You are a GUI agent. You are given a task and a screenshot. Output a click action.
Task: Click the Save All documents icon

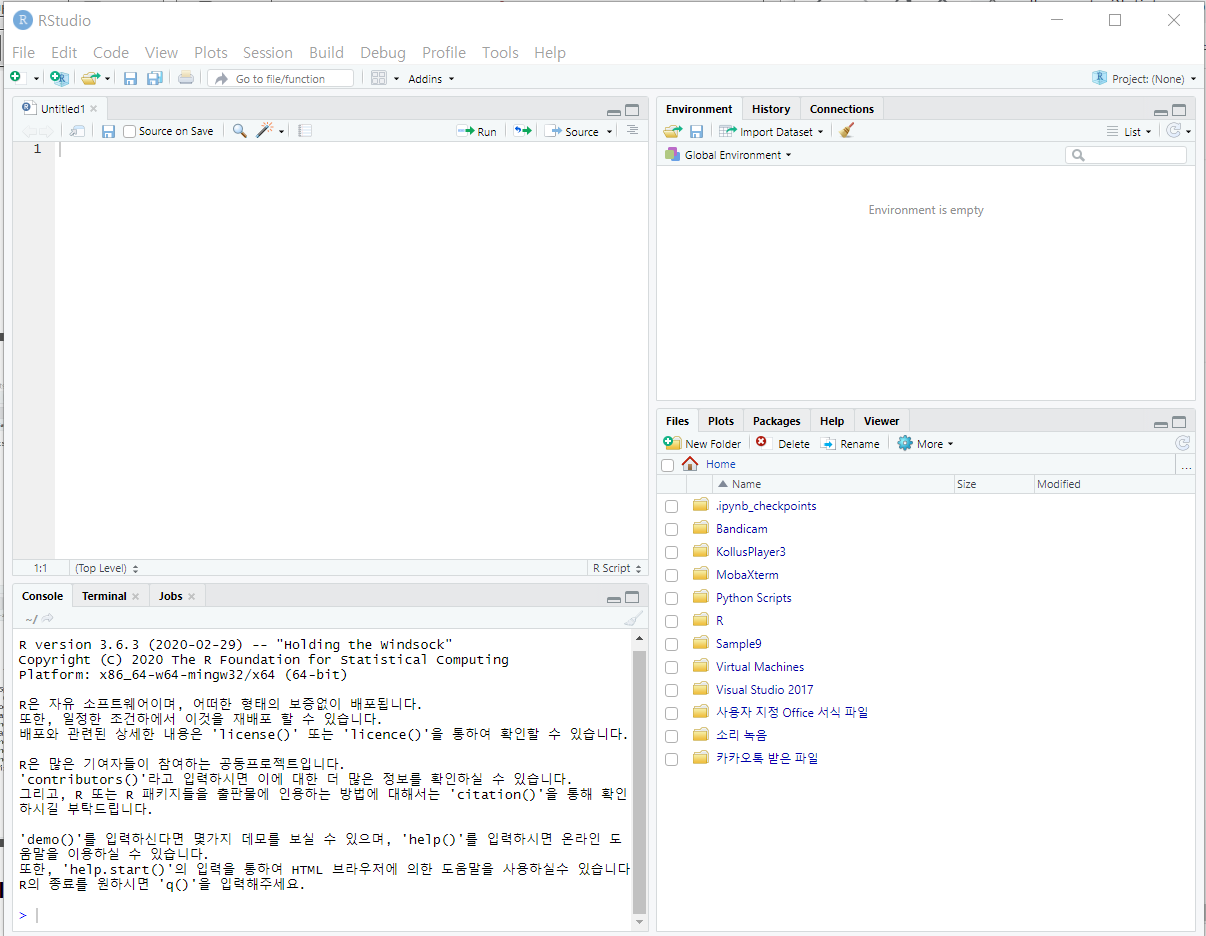point(155,78)
